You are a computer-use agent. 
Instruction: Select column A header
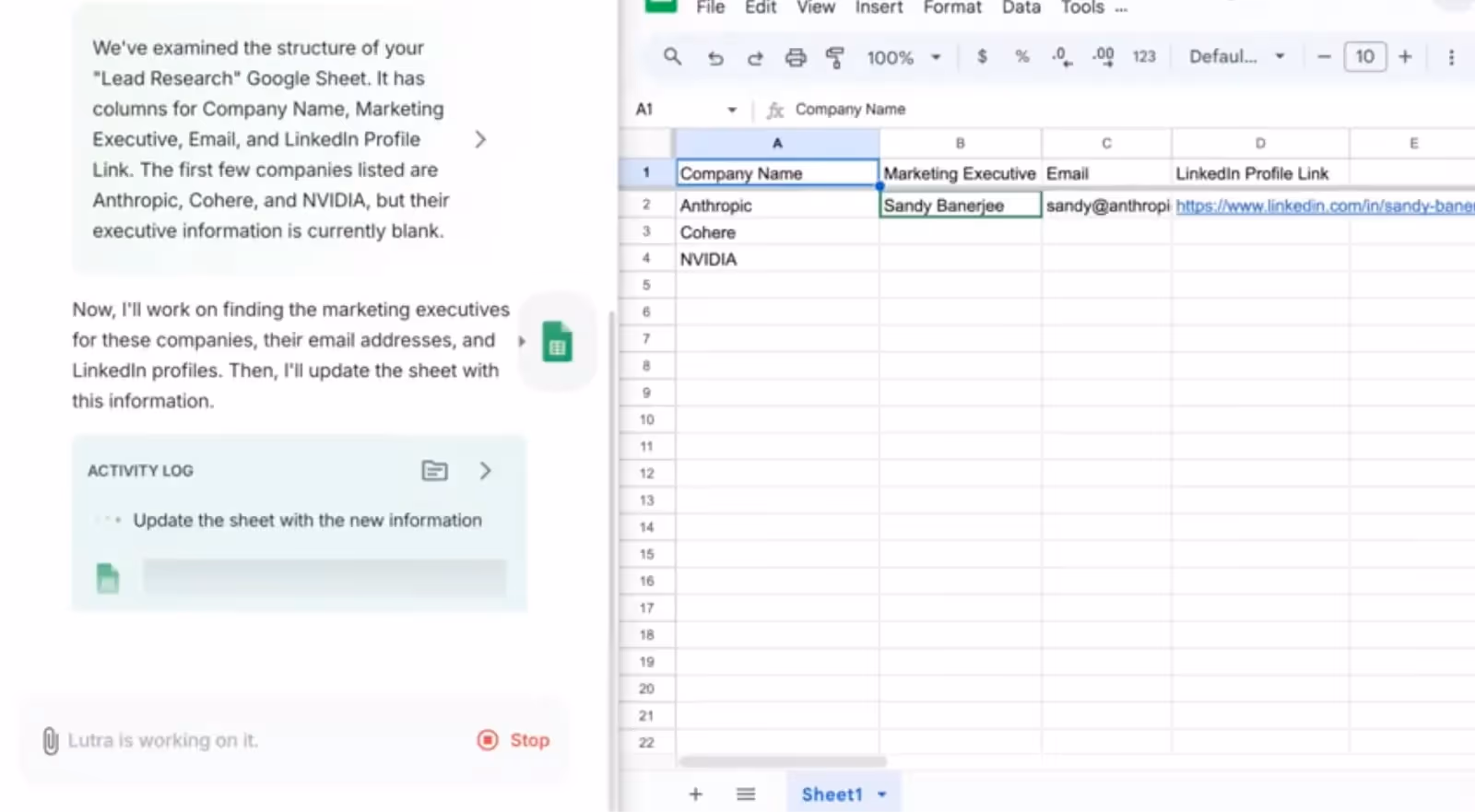[777, 144]
